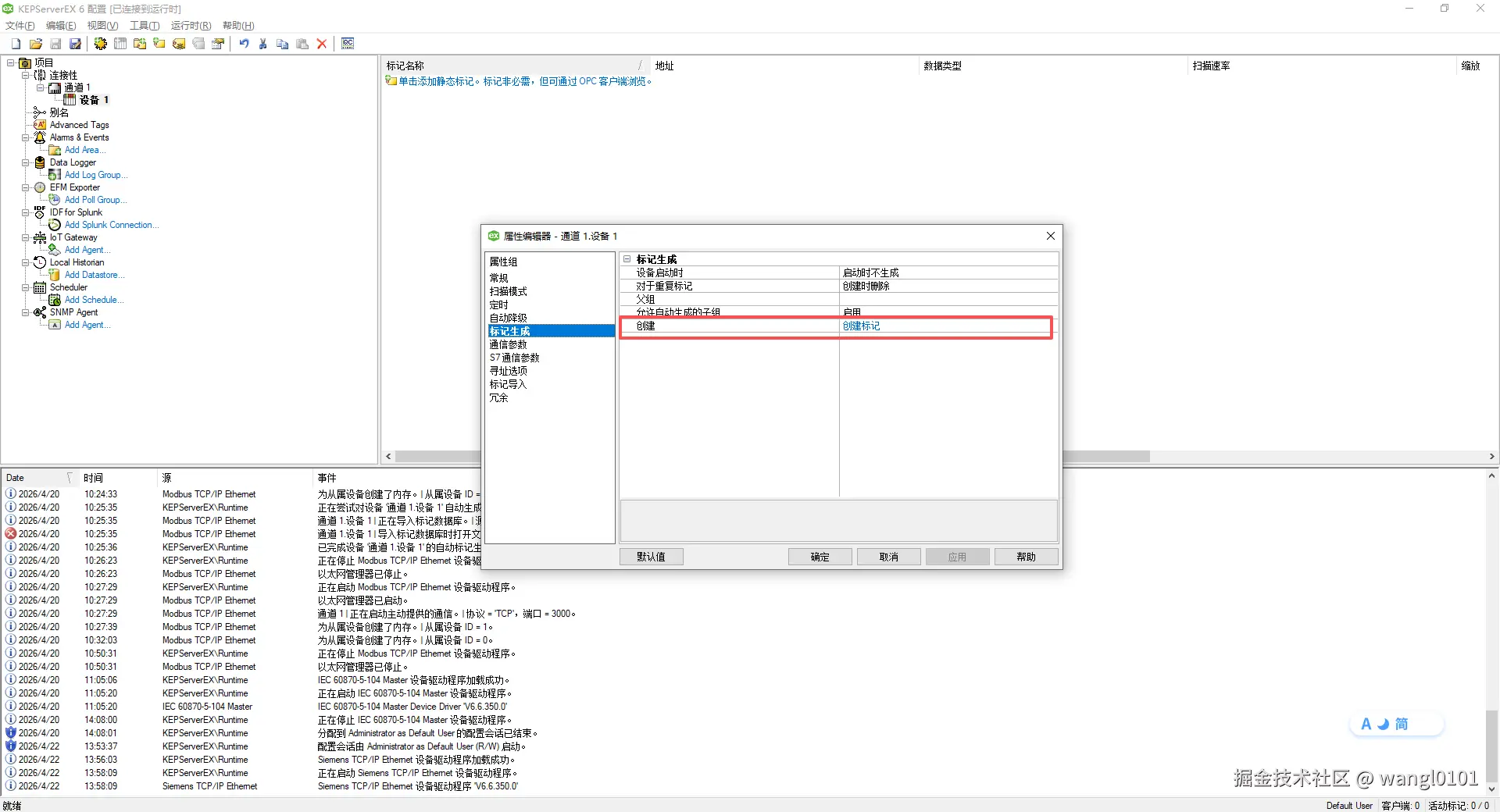1500x812 pixels.
Task: Click the Bulk Tag Creation toolbar icon
Action: coord(179,44)
